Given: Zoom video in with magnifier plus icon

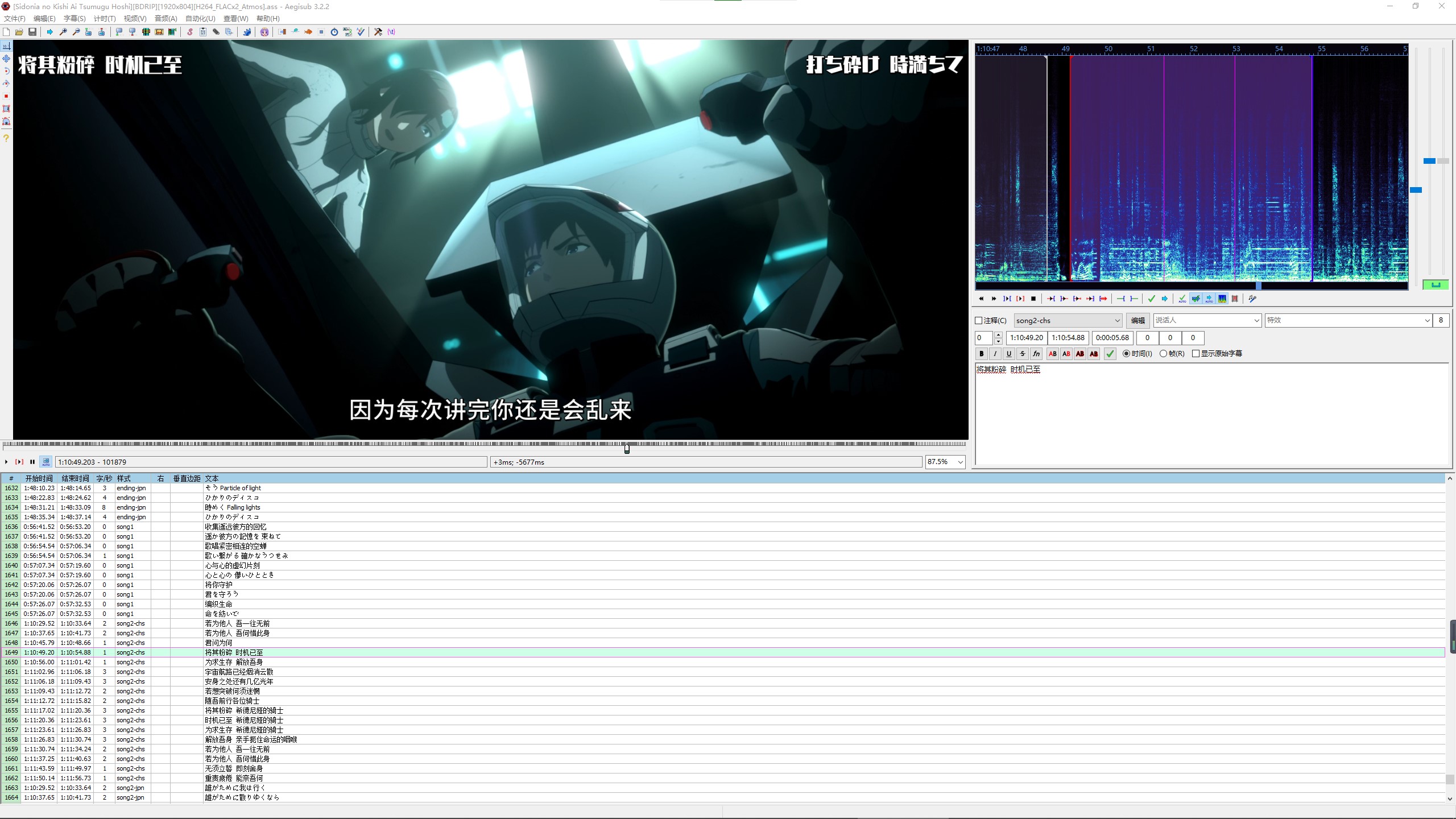Looking at the screenshot, I should [63, 32].
